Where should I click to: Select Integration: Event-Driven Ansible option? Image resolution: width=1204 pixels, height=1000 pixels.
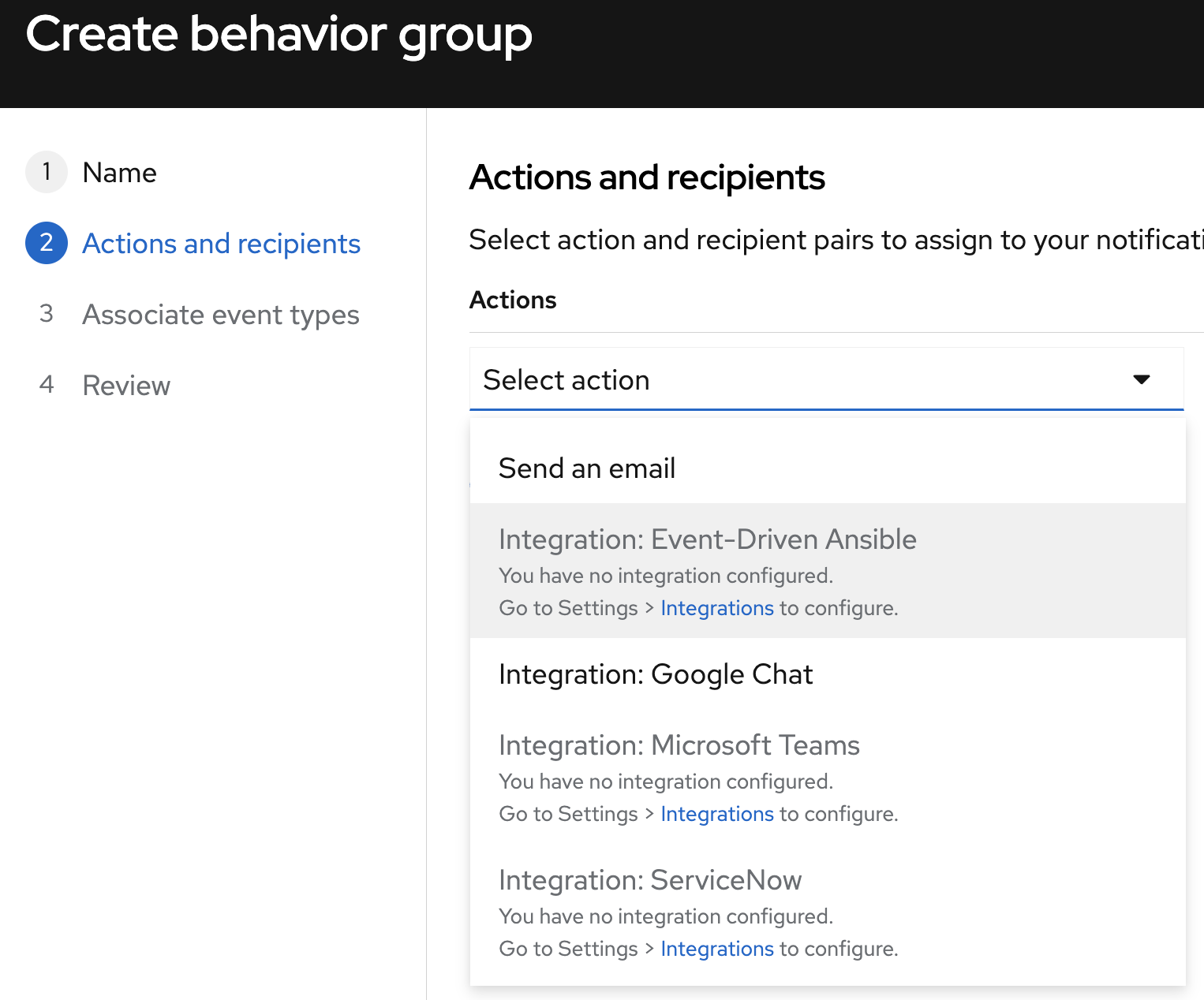coord(707,540)
